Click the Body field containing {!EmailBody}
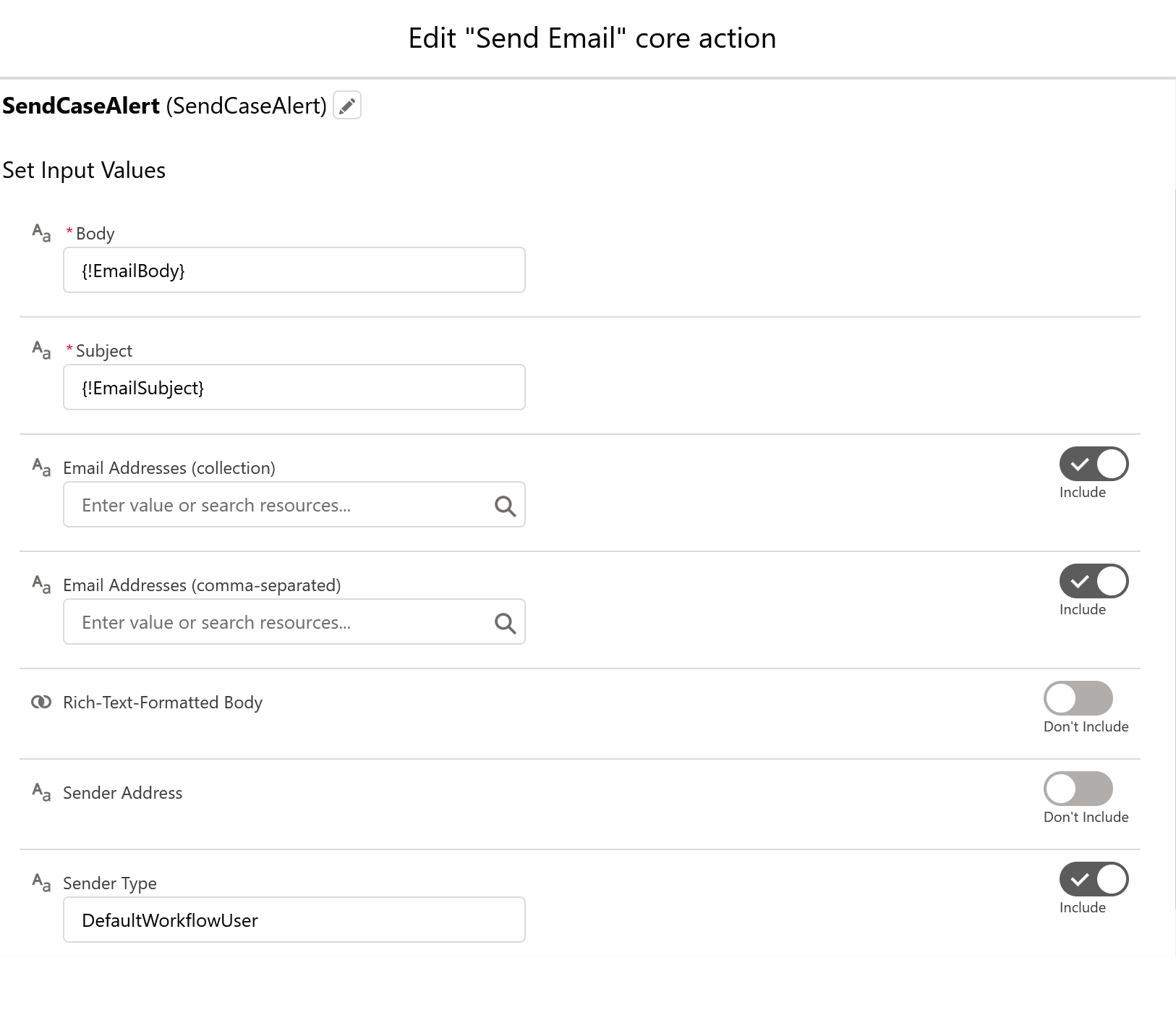This screenshot has height=1031, width=1176. (x=294, y=271)
